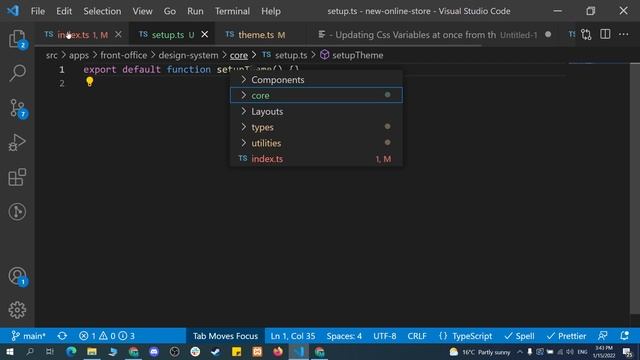The height and width of the screenshot is (360, 640).
Task: Open the Search view in activity bar
Action: (17, 73)
